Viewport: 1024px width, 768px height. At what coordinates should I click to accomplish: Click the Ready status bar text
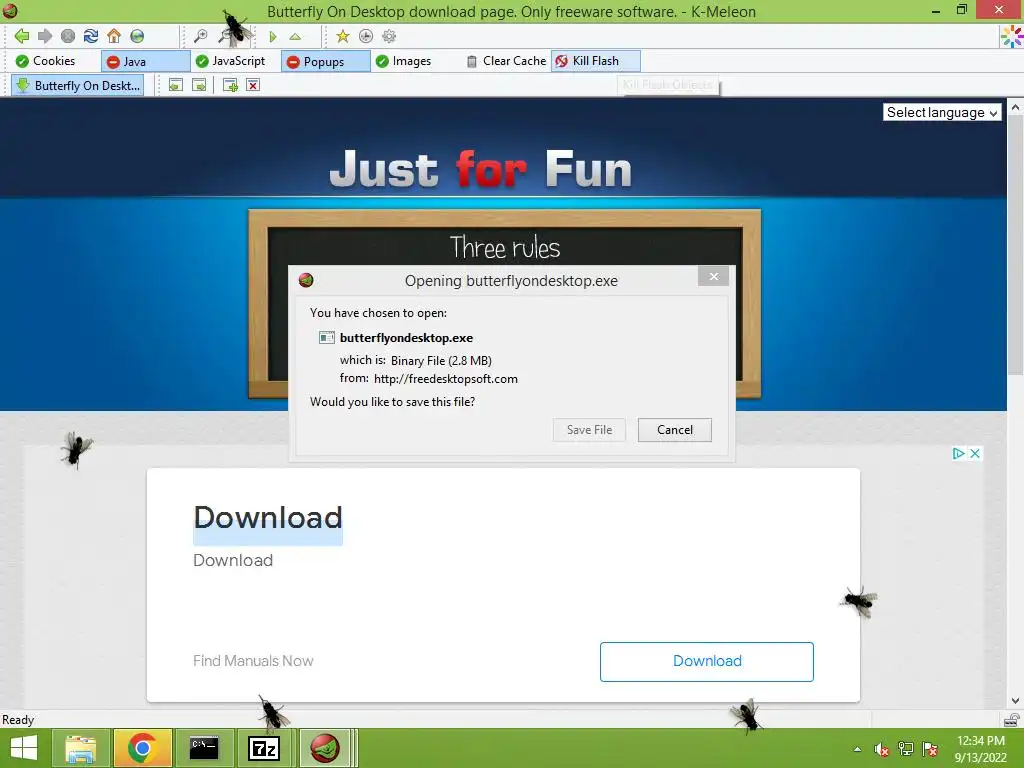click(18, 720)
